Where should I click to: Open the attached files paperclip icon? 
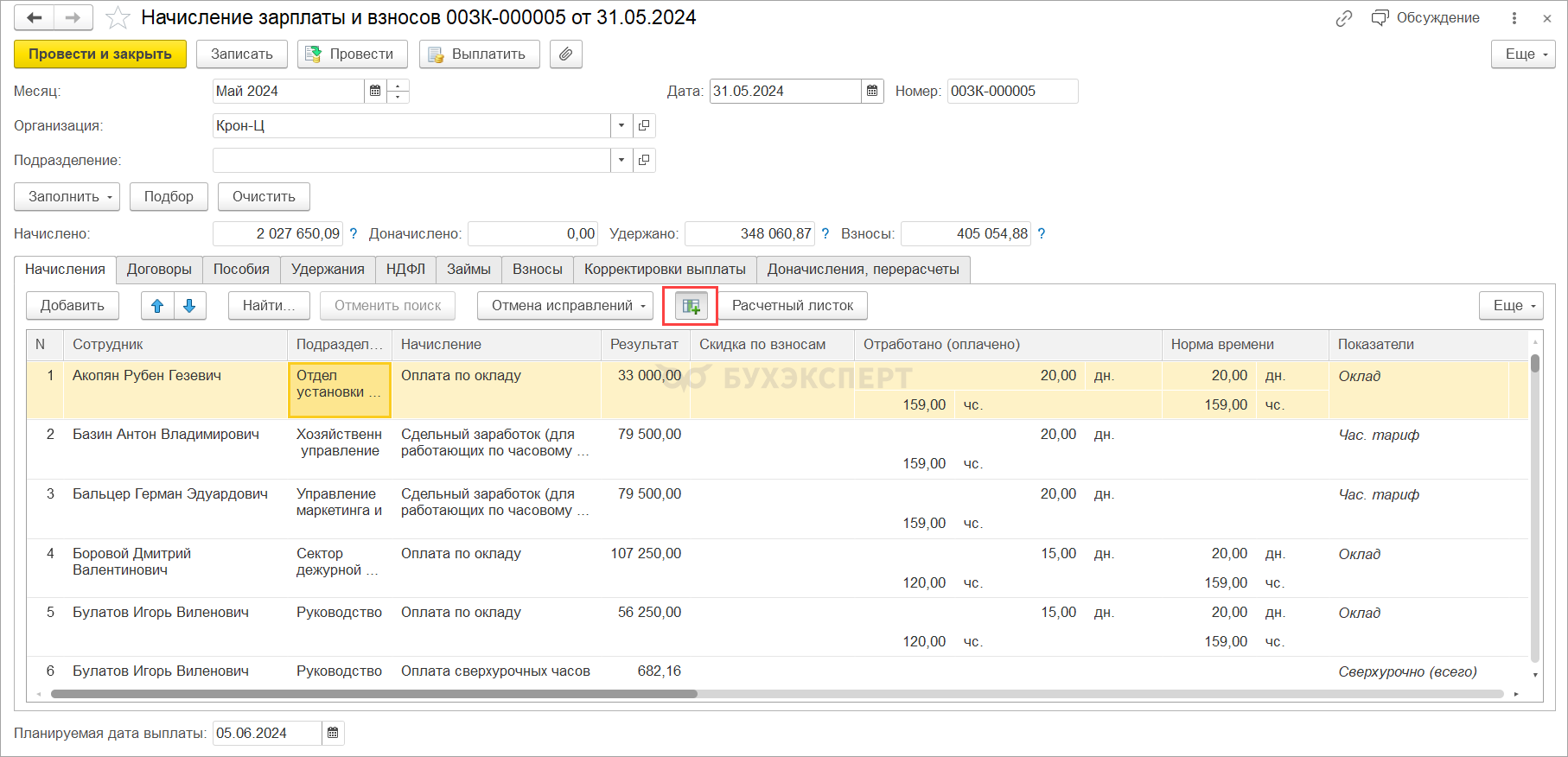pyautogui.click(x=565, y=54)
